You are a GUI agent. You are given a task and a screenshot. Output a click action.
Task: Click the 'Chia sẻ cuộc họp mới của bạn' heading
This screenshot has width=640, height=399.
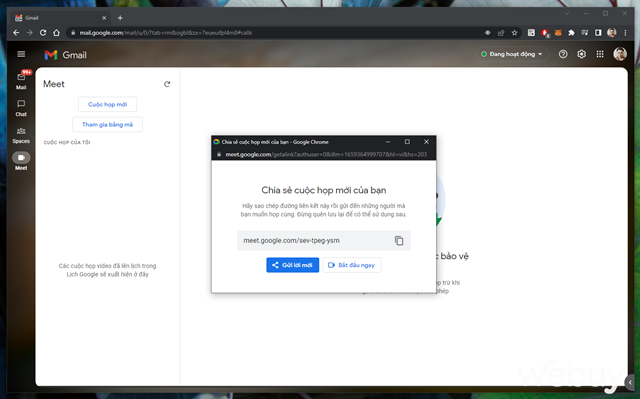324,190
